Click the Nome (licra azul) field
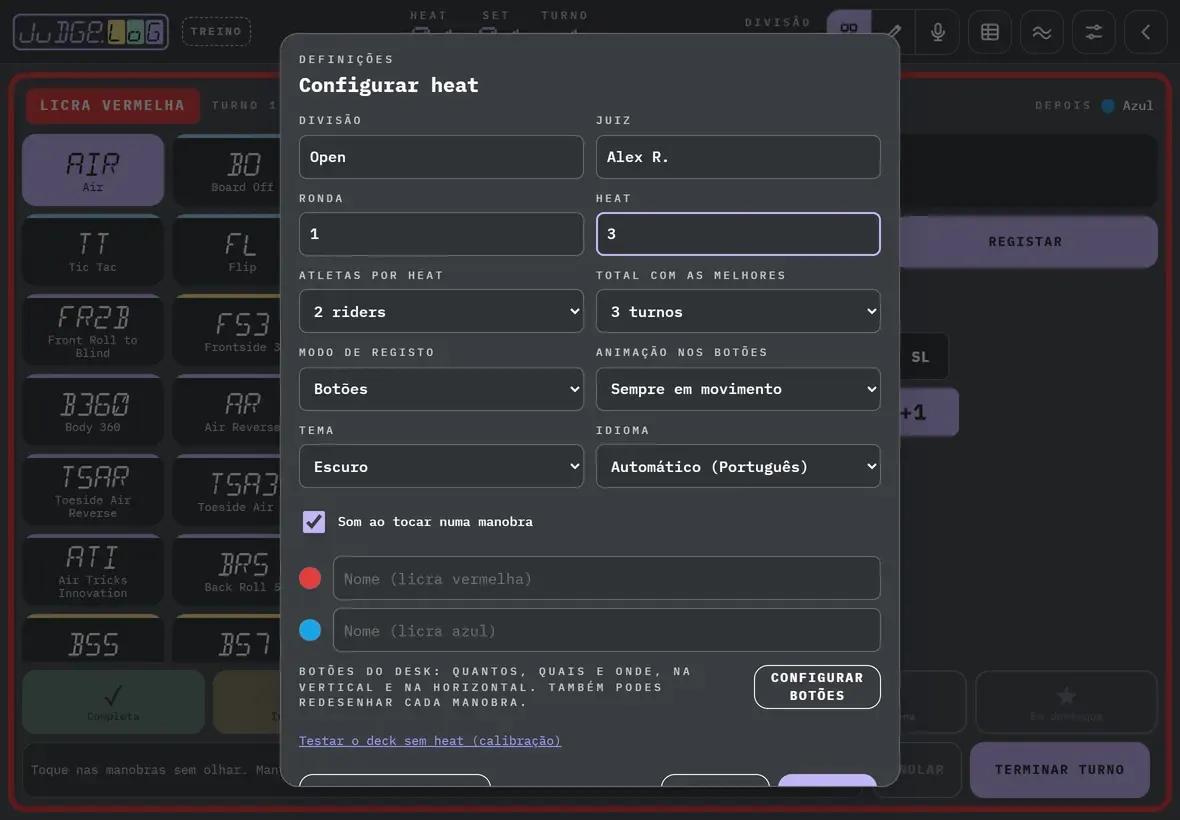The height and width of the screenshot is (820, 1180). coord(607,630)
